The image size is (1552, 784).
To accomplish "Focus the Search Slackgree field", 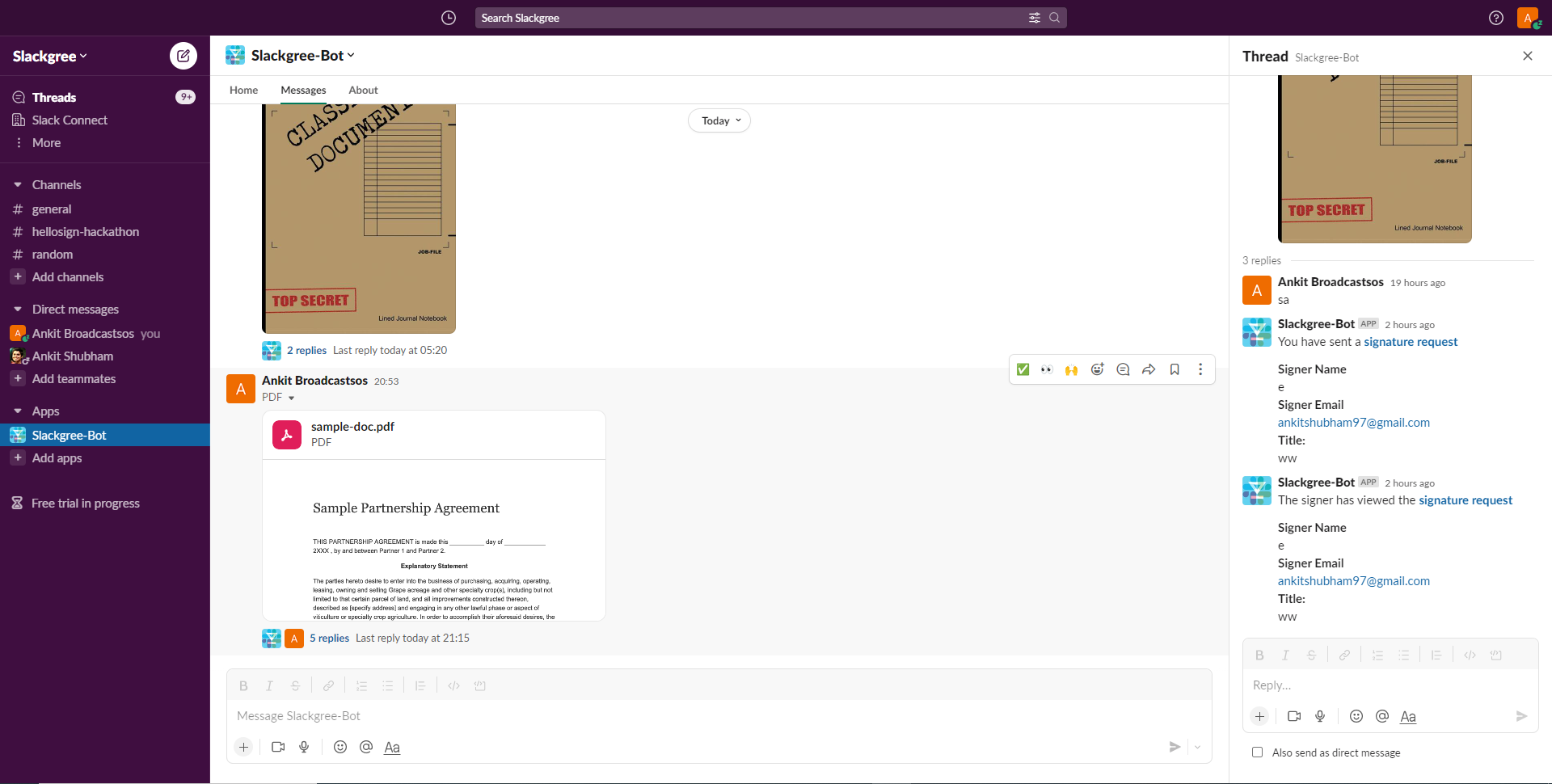I will point(770,18).
